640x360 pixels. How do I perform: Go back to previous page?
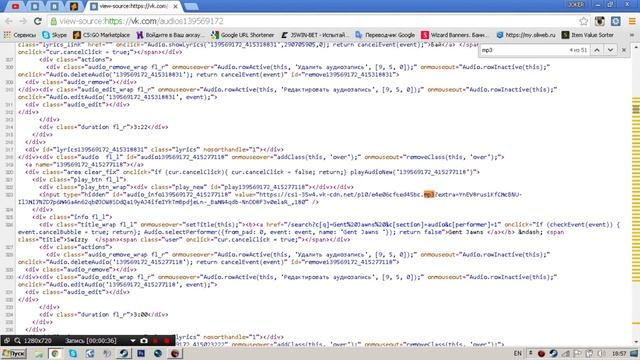coord(9,21)
